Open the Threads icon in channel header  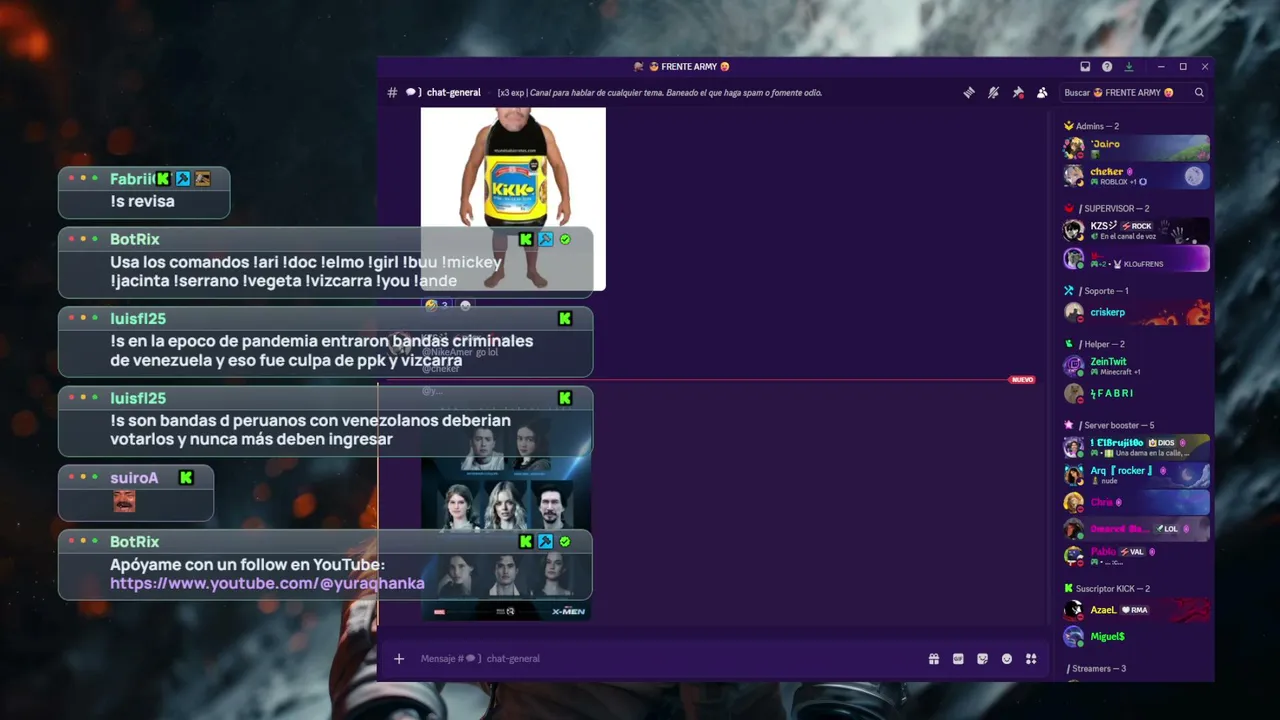click(969, 92)
